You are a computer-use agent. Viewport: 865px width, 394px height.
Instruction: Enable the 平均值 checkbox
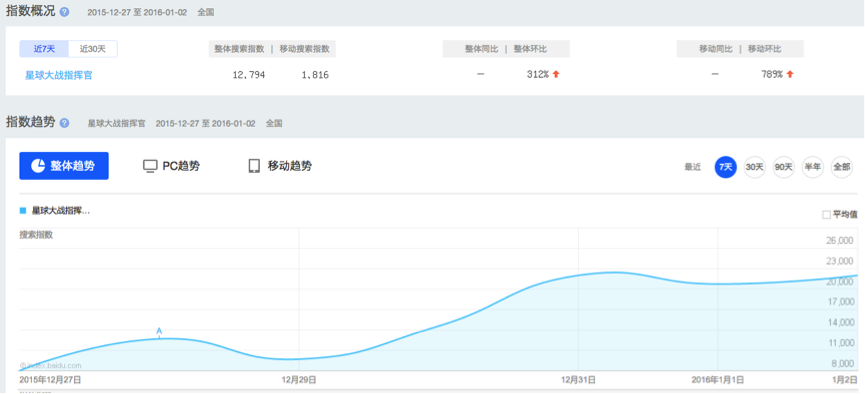[x=826, y=215]
